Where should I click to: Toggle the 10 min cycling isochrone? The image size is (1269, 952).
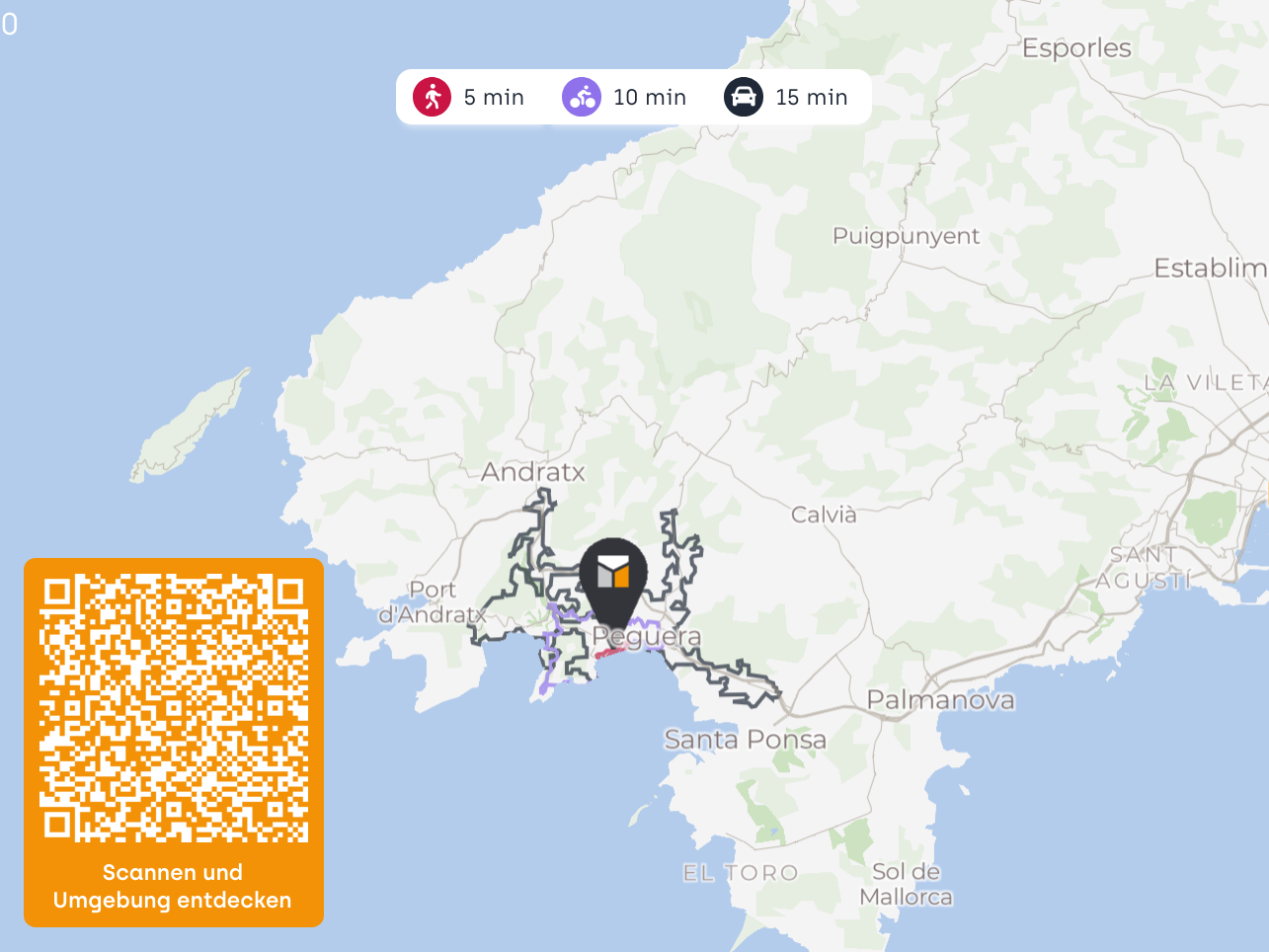624,97
